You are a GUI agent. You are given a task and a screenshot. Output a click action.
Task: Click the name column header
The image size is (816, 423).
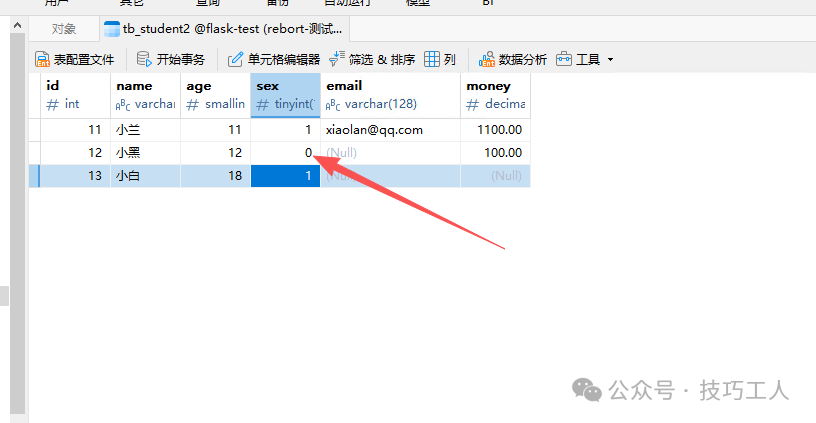point(145,95)
